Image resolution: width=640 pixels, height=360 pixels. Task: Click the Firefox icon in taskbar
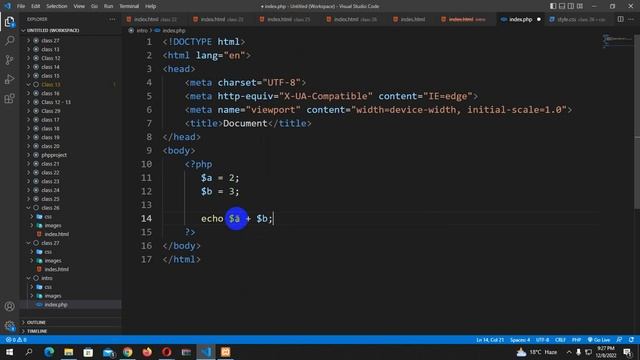147,352
